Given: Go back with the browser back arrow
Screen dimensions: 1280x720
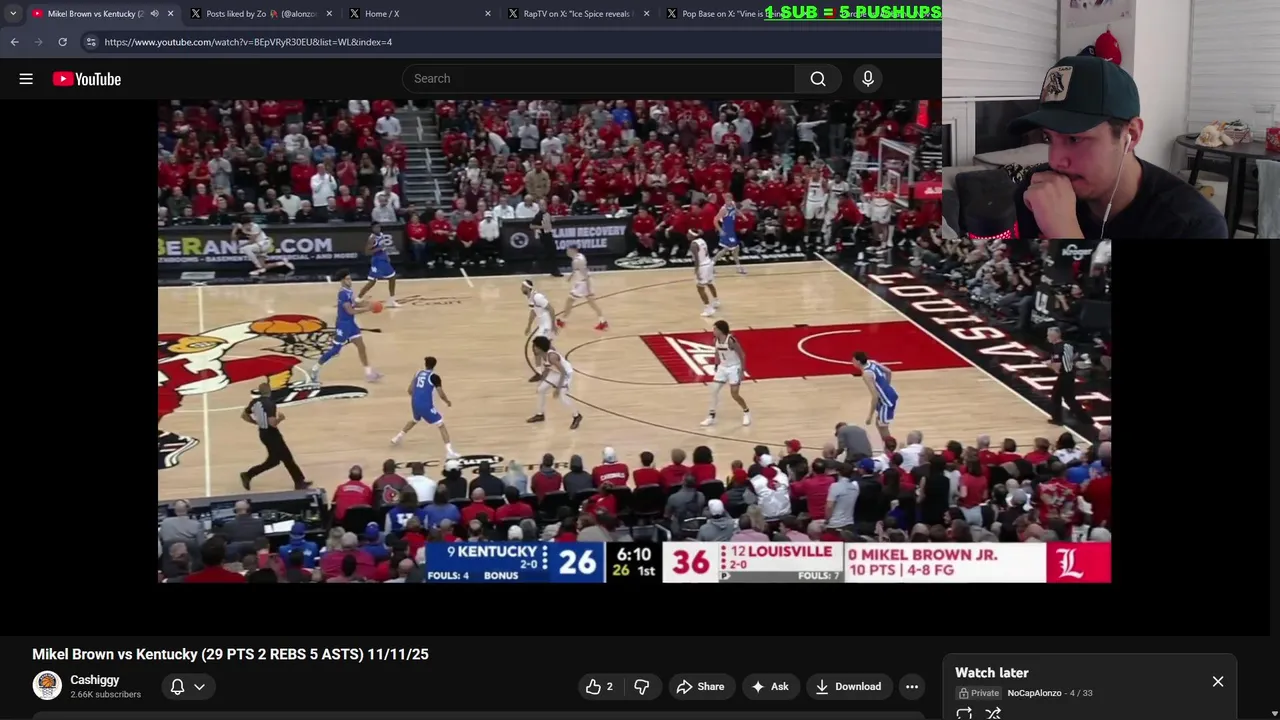Looking at the screenshot, I should coord(15,42).
